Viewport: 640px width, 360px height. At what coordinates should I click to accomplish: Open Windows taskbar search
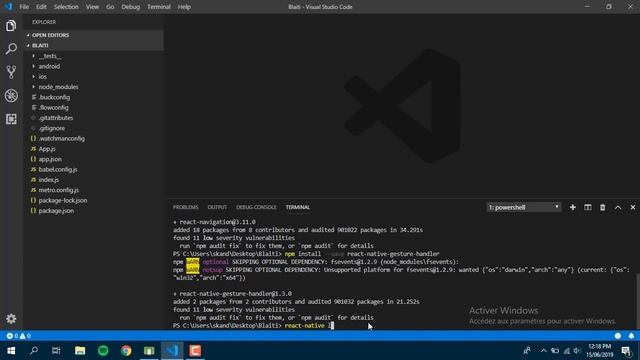click(x=34, y=351)
